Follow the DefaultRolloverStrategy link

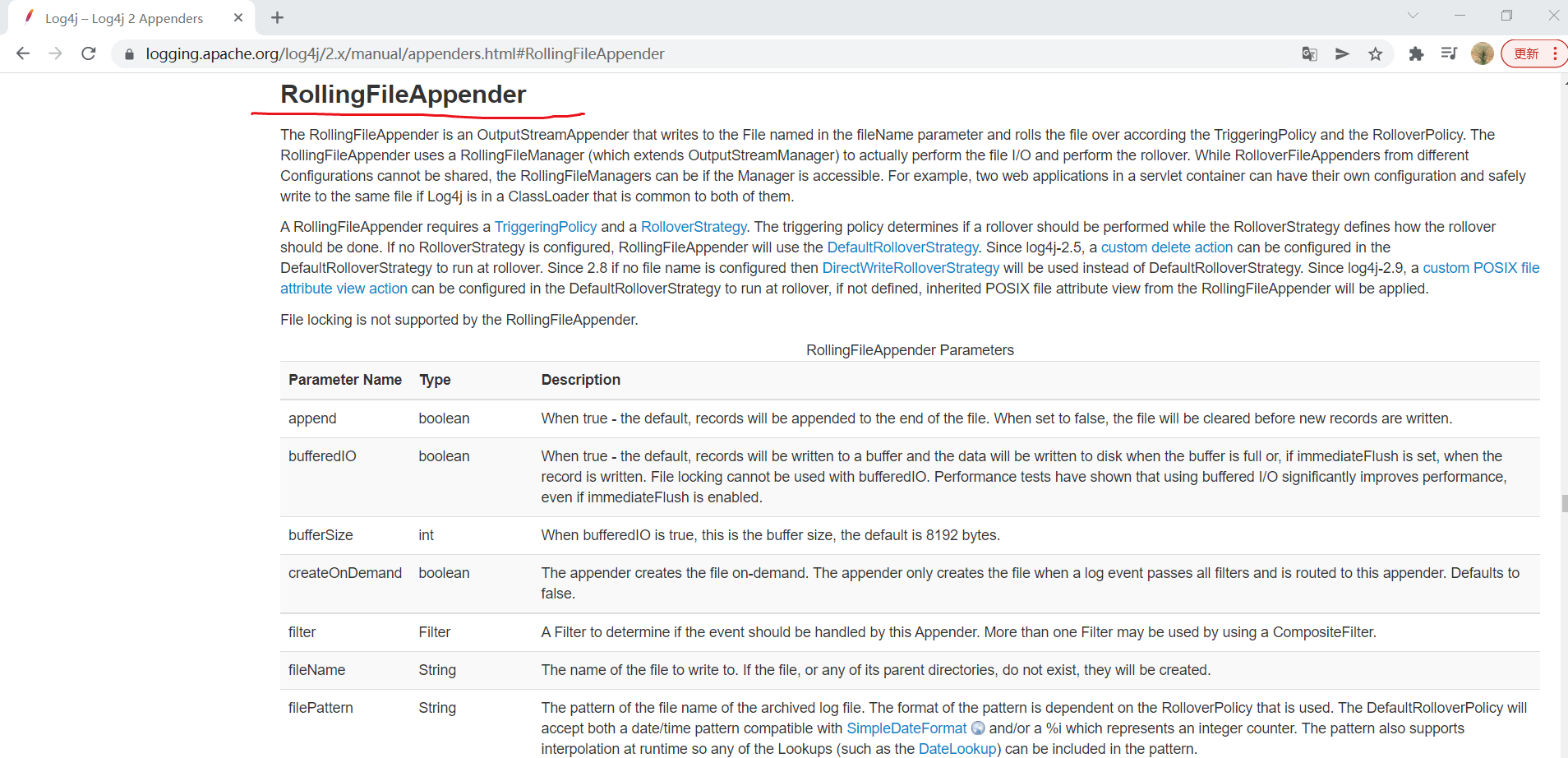tap(902, 247)
